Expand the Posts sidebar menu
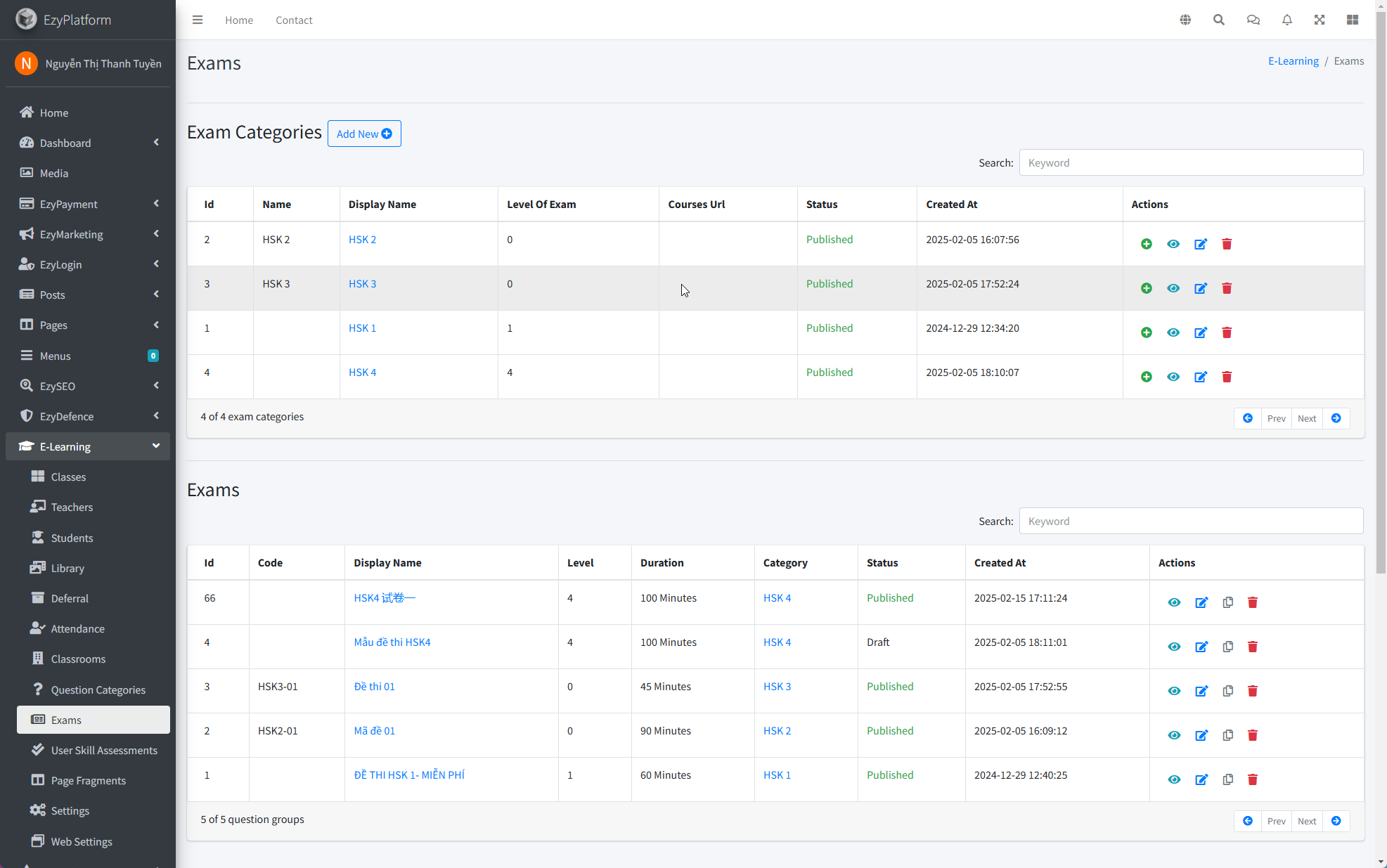Image resolution: width=1387 pixels, height=868 pixels. tap(88, 294)
